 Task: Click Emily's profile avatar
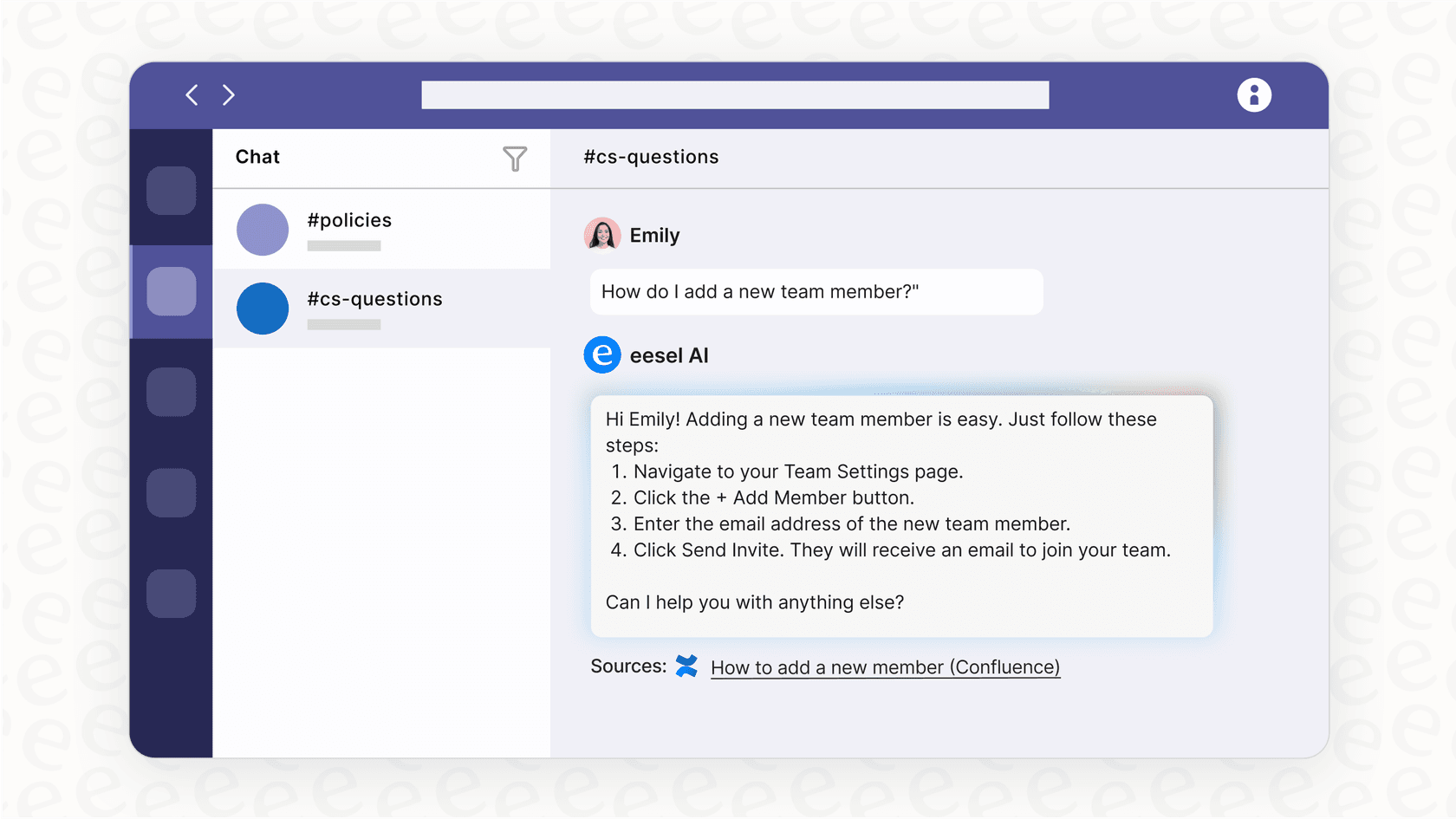pos(602,234)
